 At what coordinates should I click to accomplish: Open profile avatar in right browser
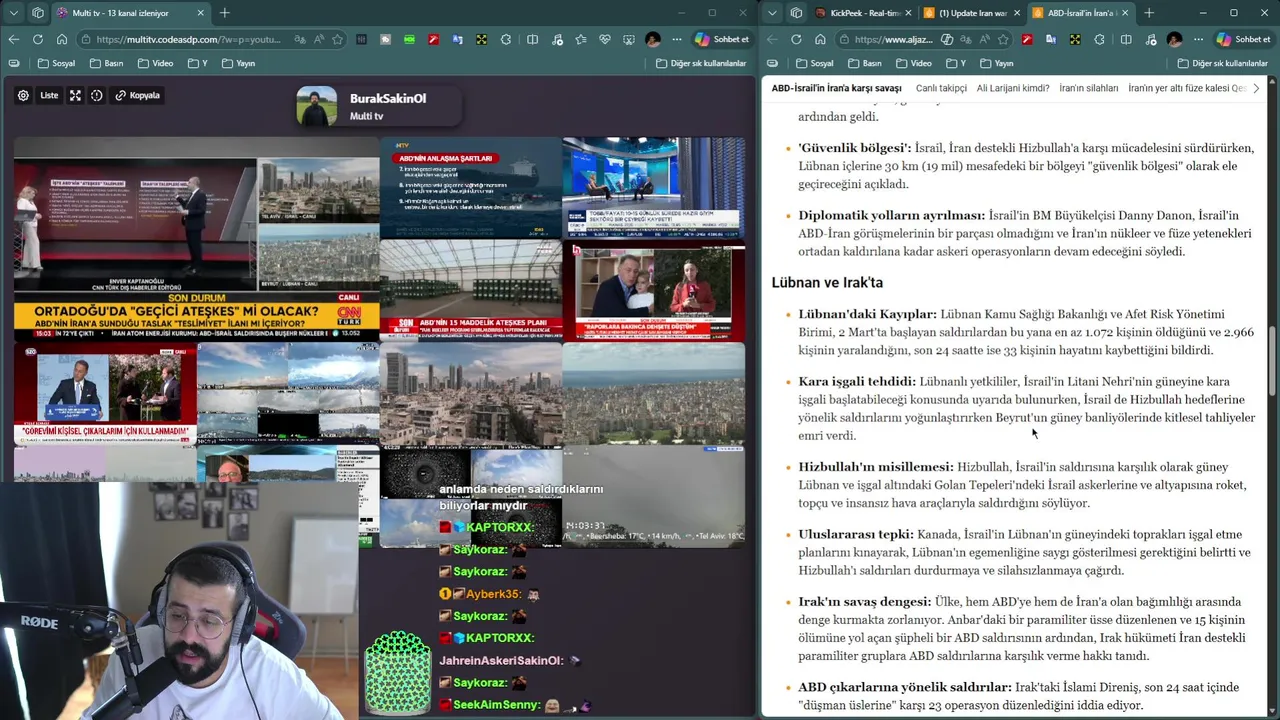point(1174,39)
